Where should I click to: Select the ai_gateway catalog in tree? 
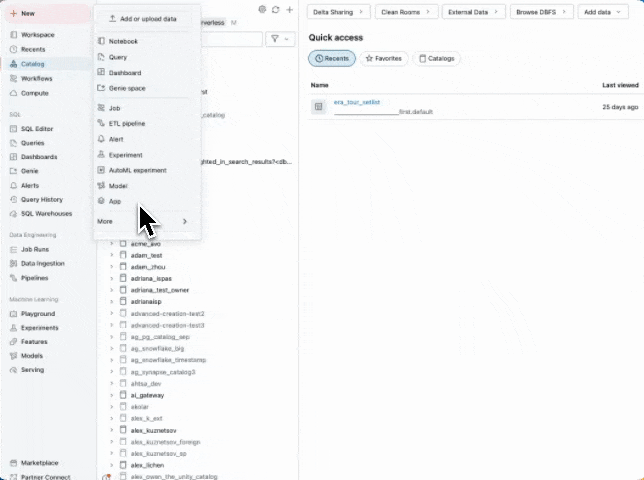point(147,395)
